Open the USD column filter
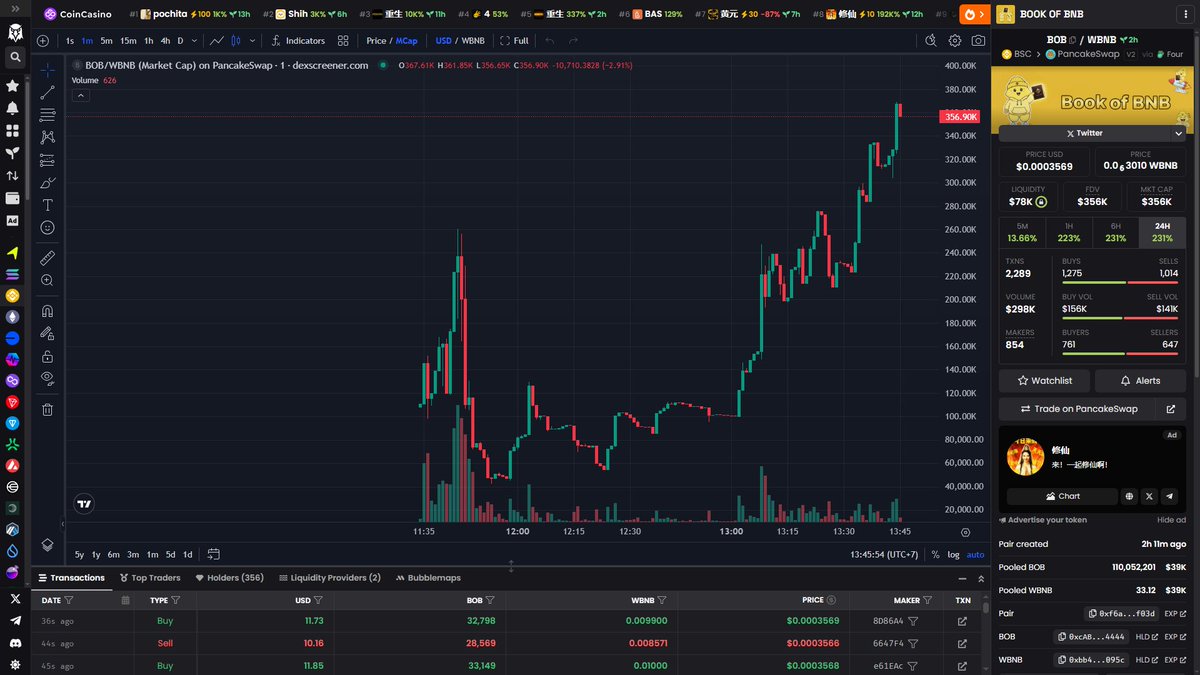This screenshot has width=1200, height=675. [318, 600]
